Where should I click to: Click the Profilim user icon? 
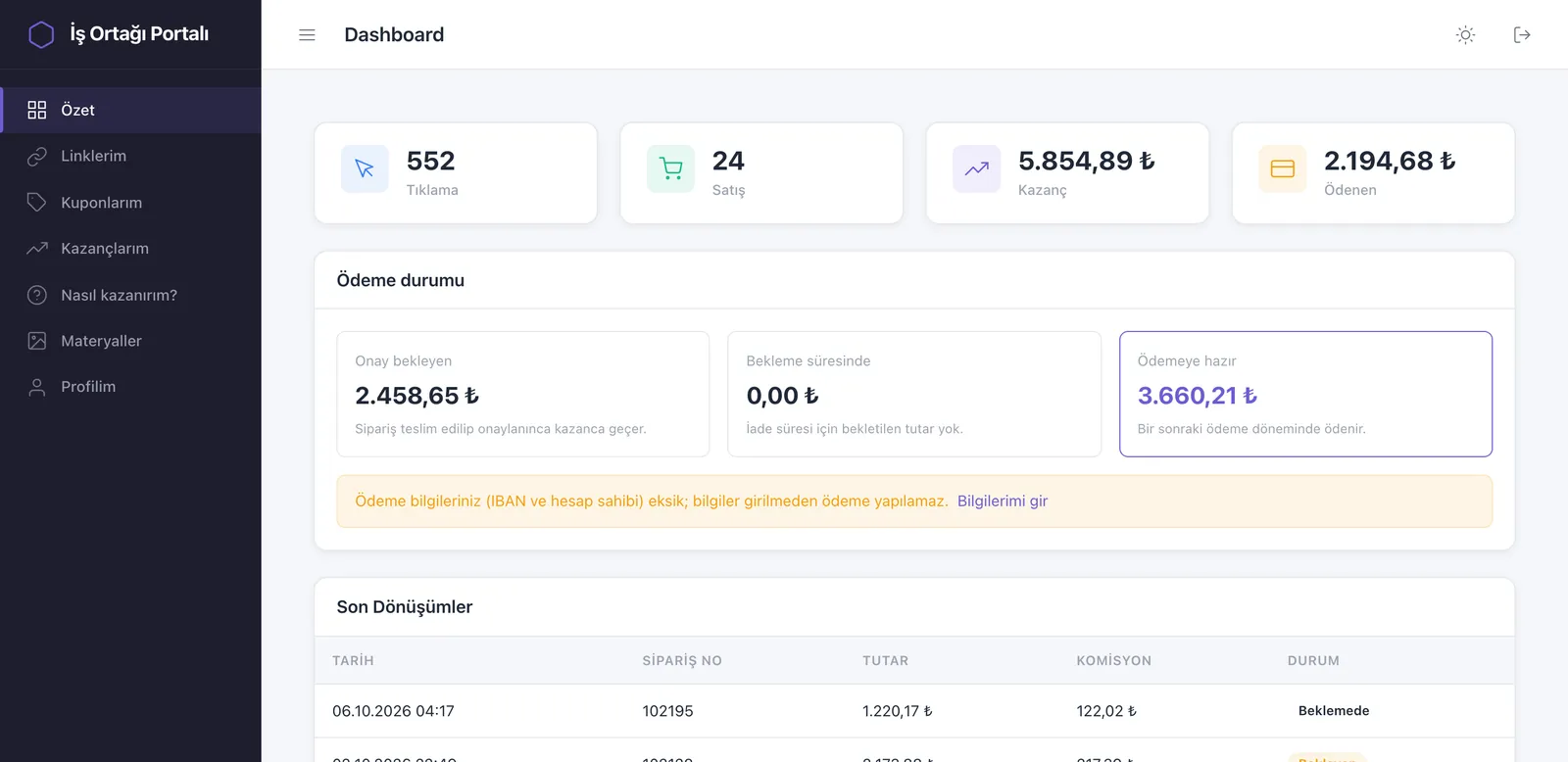[37, 387]
